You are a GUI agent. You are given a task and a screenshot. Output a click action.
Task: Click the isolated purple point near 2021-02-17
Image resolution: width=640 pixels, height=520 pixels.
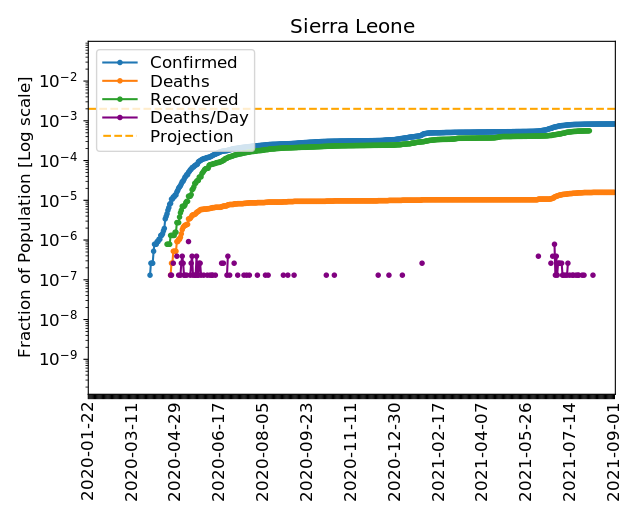(x=422, y=263)
